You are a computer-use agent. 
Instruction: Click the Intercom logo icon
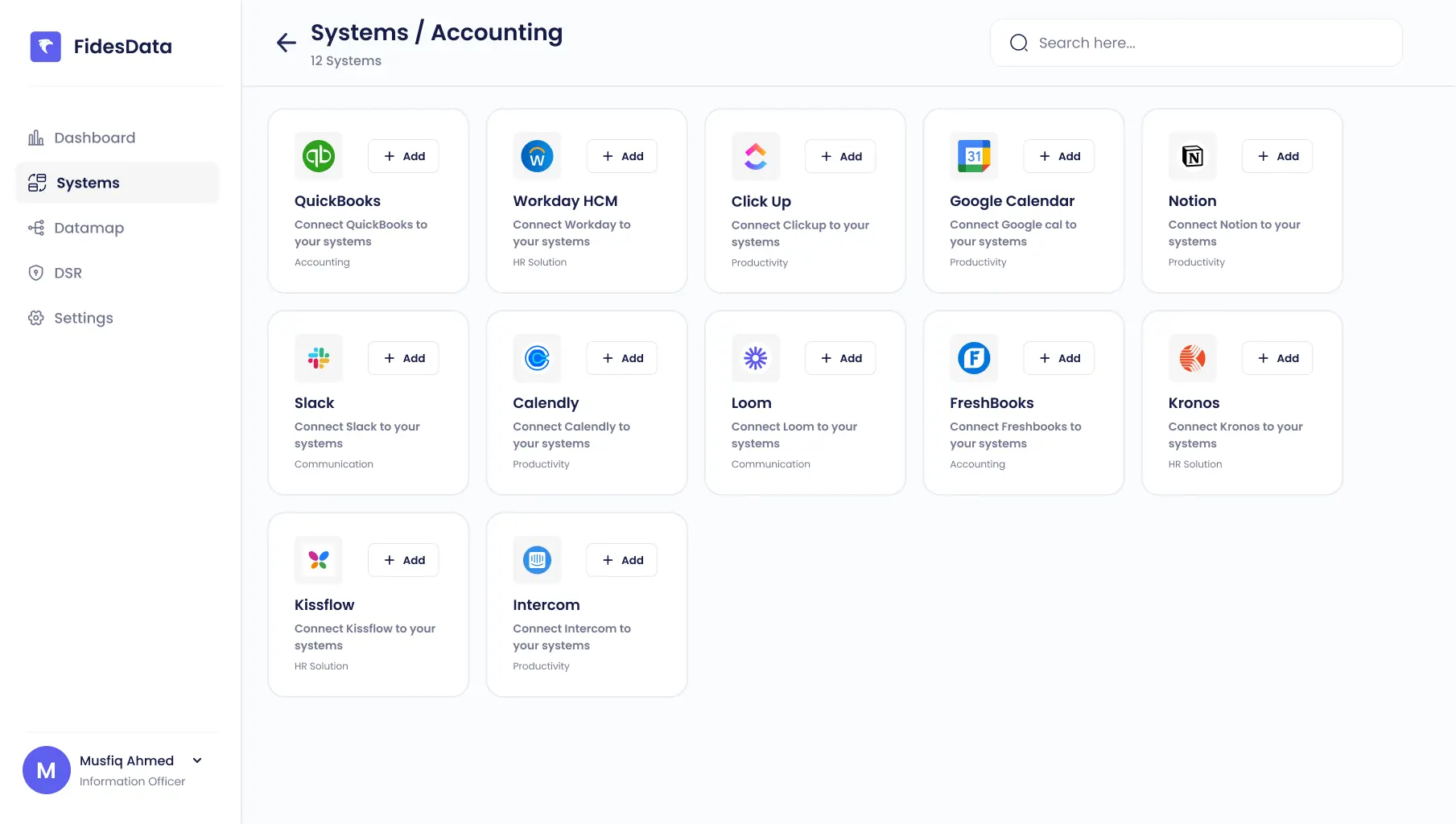click(537, 560)
